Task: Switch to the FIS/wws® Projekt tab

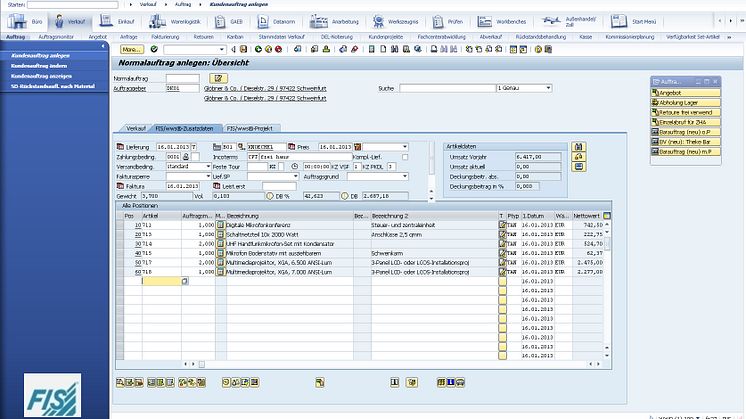Action: coord(251,129)
